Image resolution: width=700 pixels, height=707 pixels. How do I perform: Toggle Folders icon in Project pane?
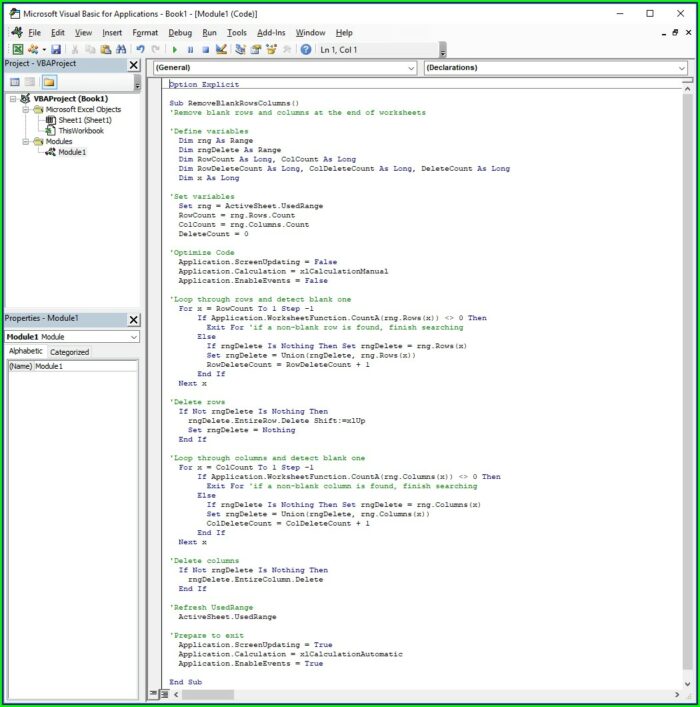[49, 82]
